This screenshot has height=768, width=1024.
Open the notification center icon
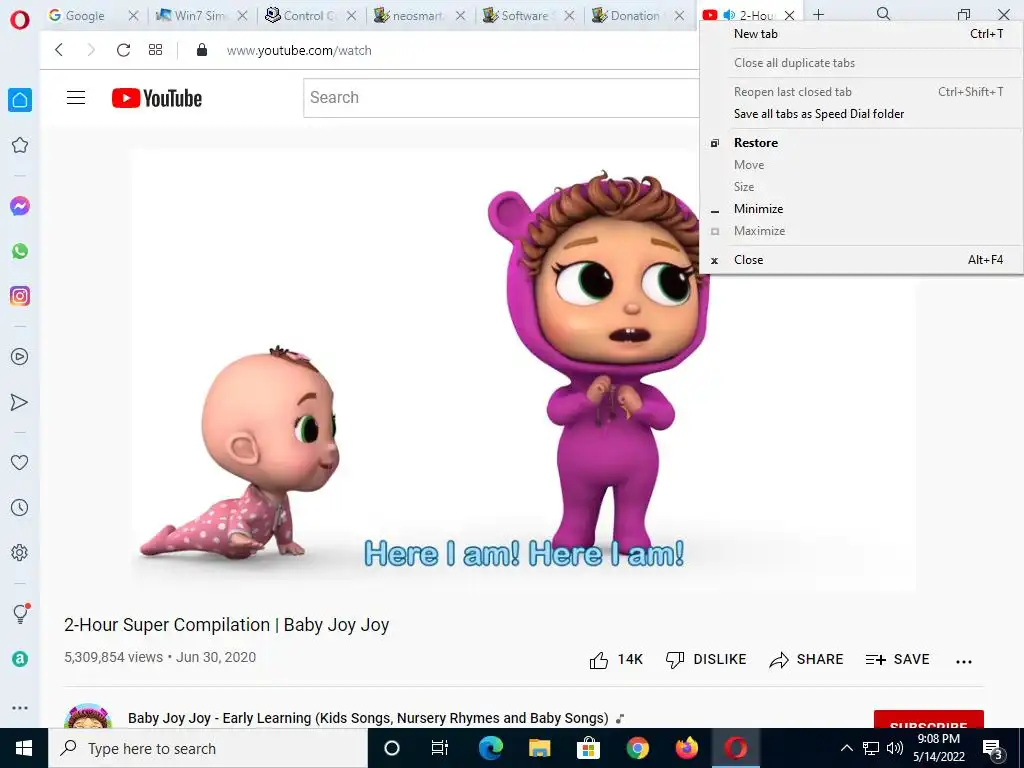pos(993,749)
